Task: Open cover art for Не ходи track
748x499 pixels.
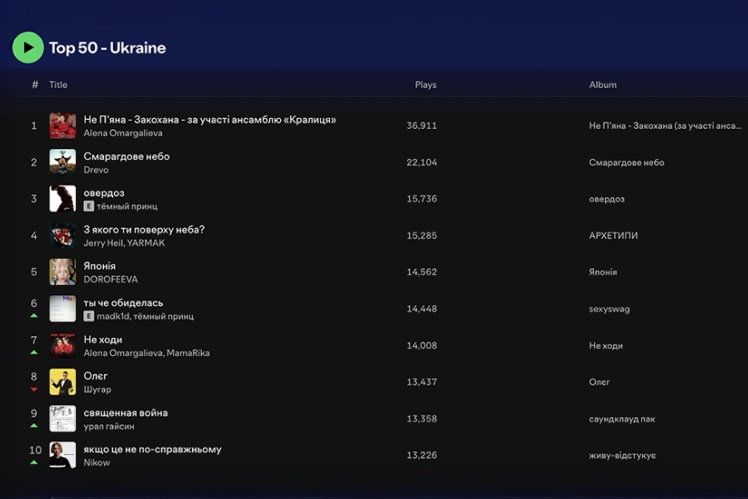Action: pos(62,345)
